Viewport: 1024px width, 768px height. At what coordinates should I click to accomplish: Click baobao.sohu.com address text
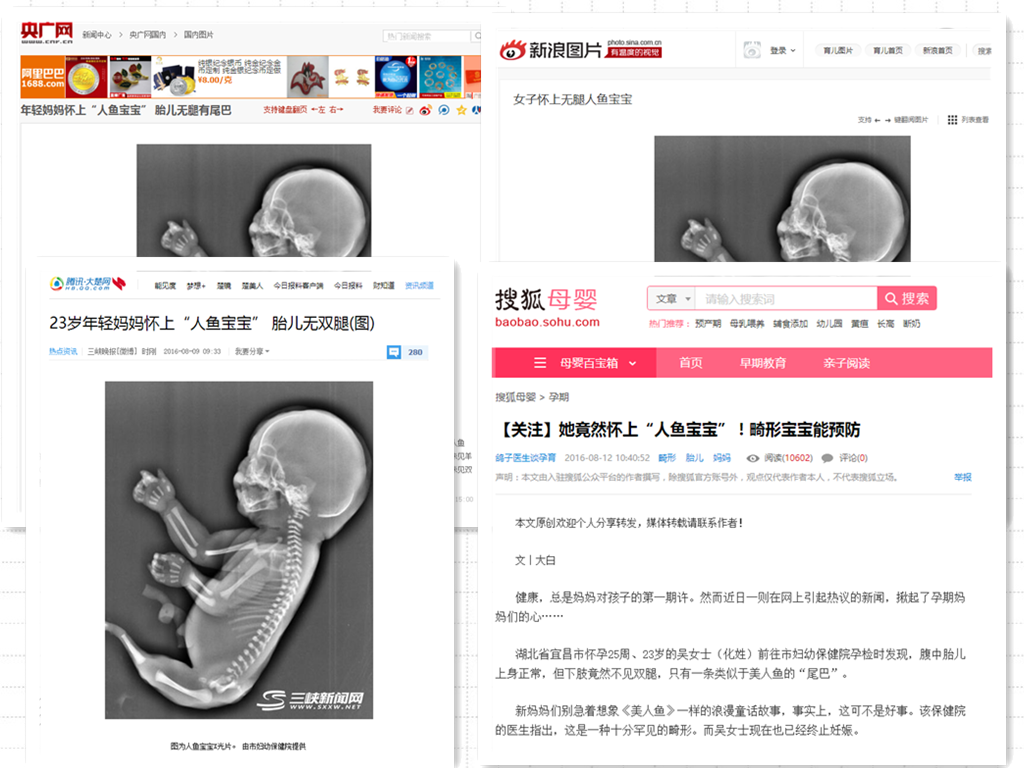(547, 322)
